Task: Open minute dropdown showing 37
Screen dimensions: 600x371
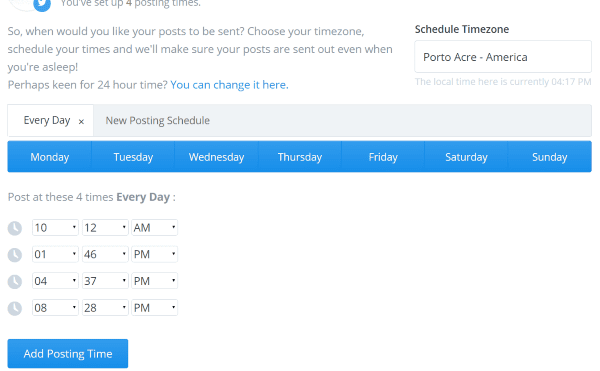Action: [105, 281]
